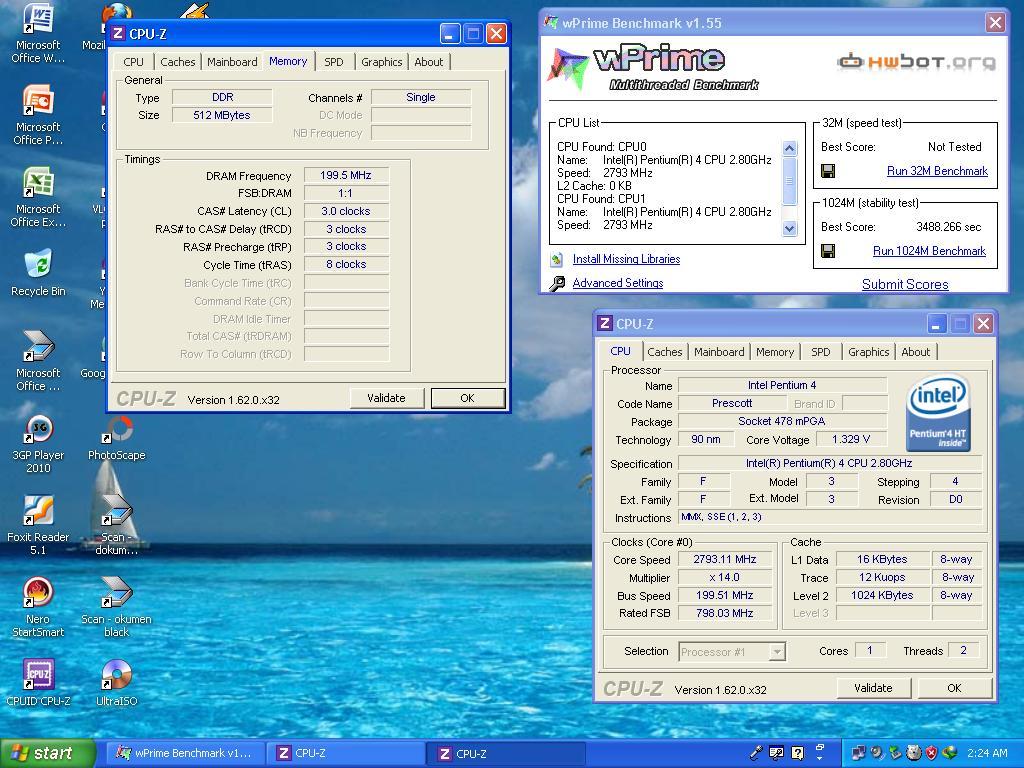Click the CAS# Latency value 3.0 clocks
The image size is (1024, 768).
tap(346, 212)
